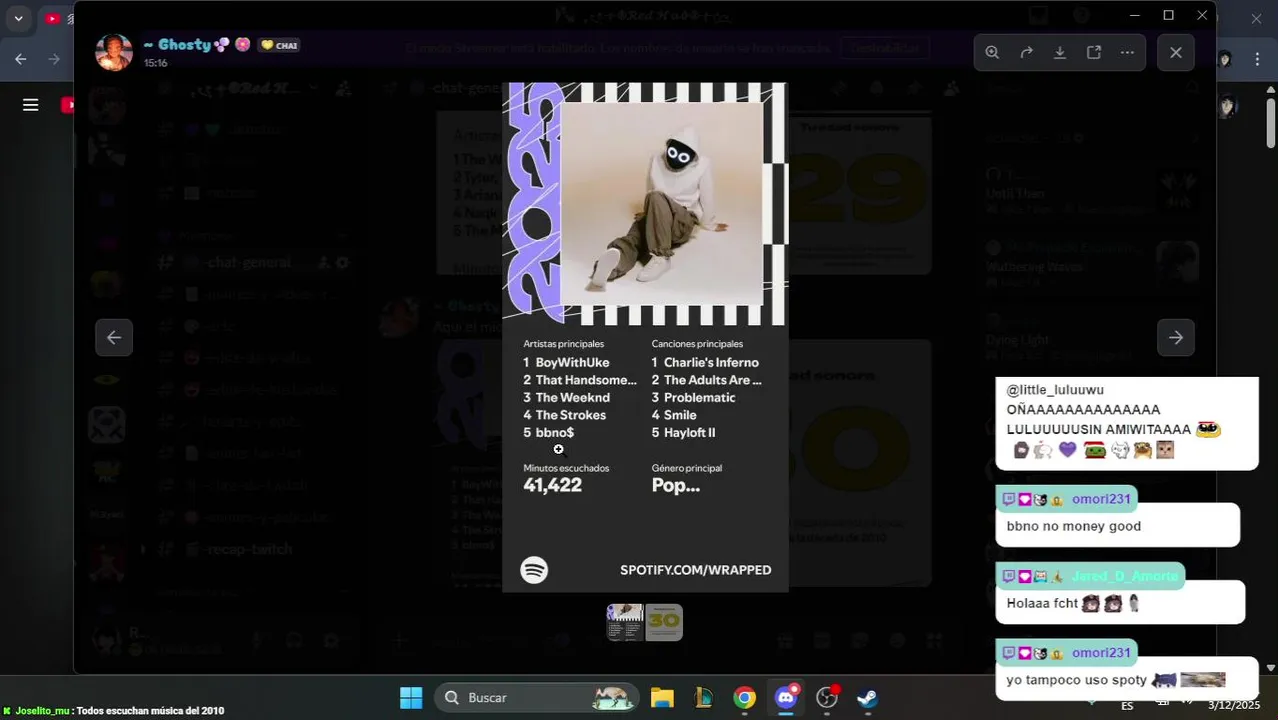Click omori231 username above 'yo tampoco uso spoty'
1278x720 pixels.
click(1101, 653)
